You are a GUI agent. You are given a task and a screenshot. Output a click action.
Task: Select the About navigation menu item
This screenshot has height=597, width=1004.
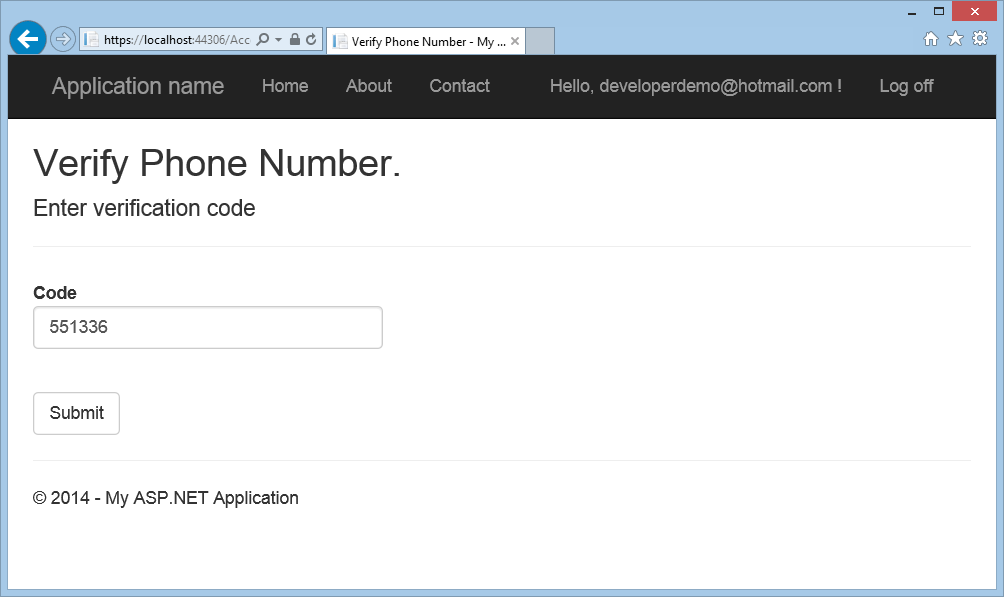pyautogui.click(x=368, y=87)
